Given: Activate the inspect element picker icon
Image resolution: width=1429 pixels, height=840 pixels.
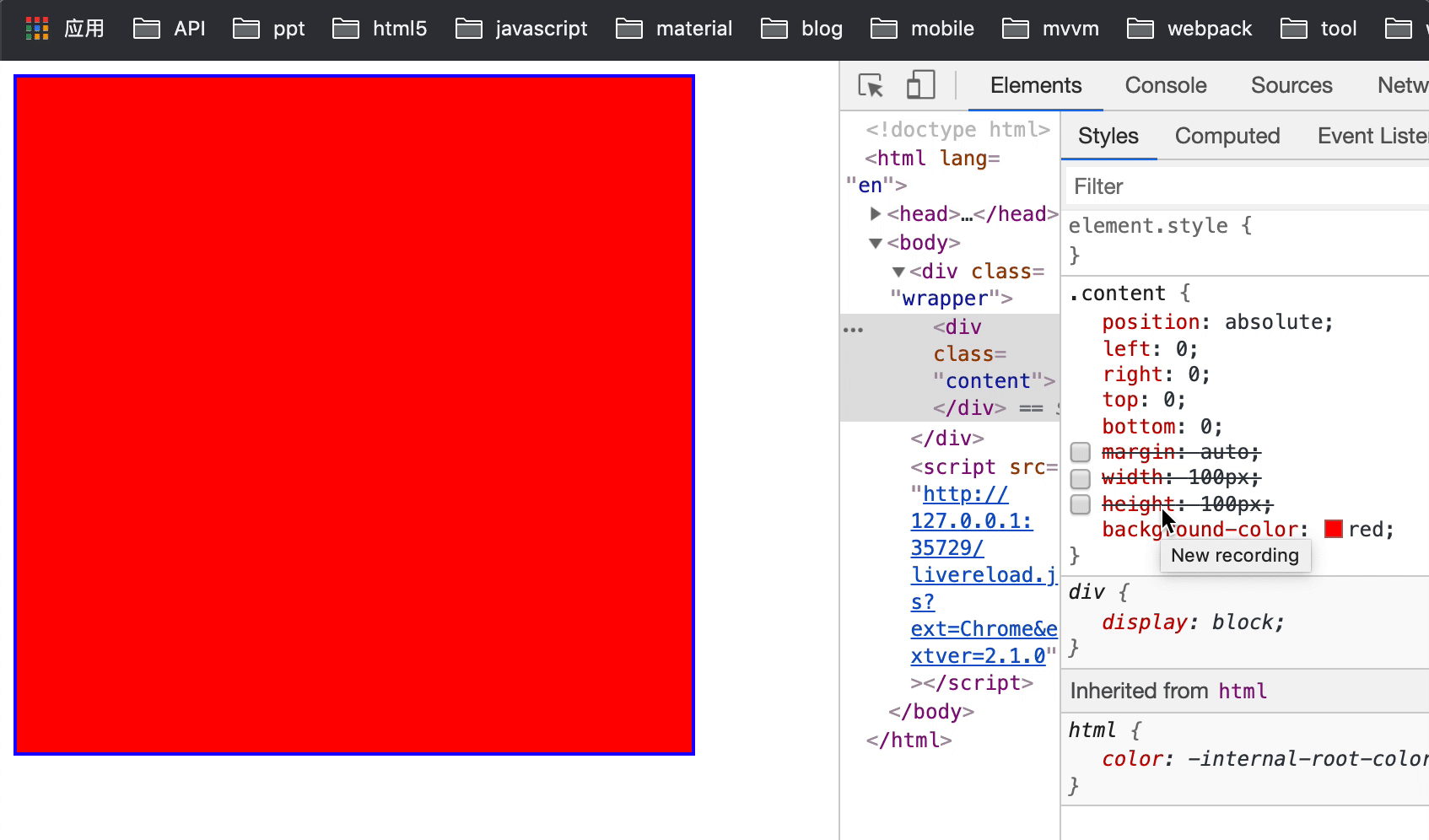Looking at the screenshot, I should click(x=870, y=86).
